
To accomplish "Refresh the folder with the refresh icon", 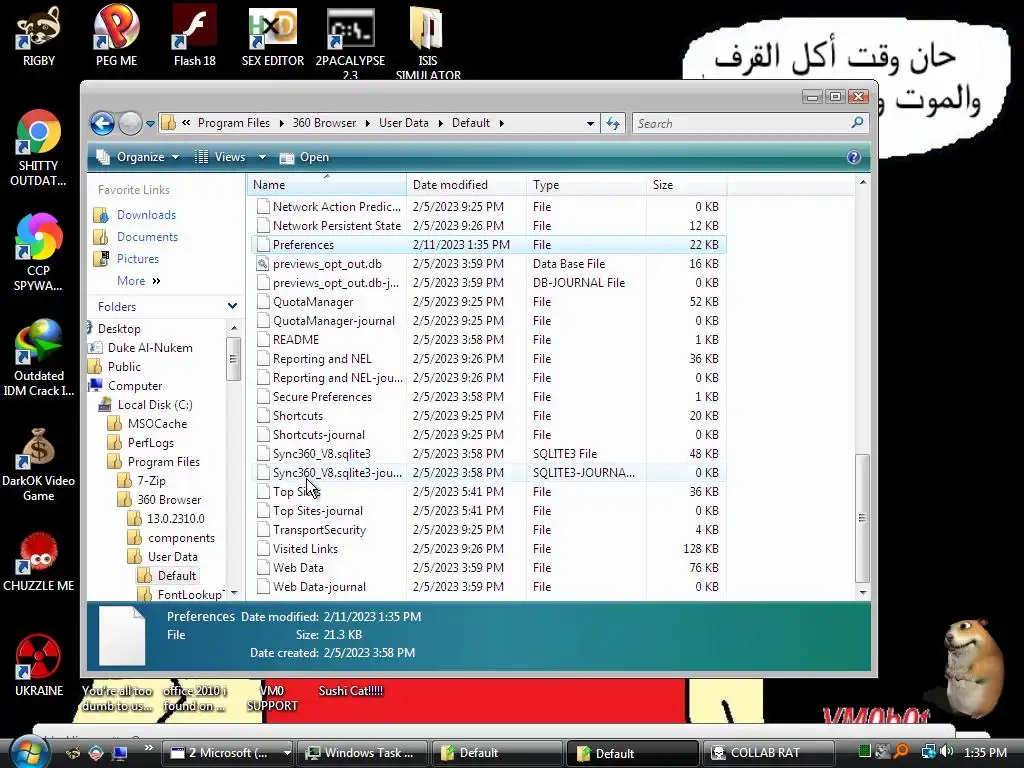I will click(613, 123).
